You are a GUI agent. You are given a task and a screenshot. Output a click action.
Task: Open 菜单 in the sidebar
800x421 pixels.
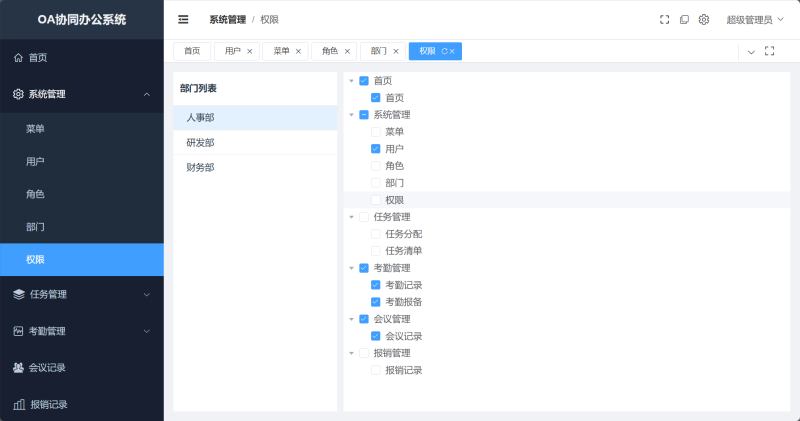point(82,129)
